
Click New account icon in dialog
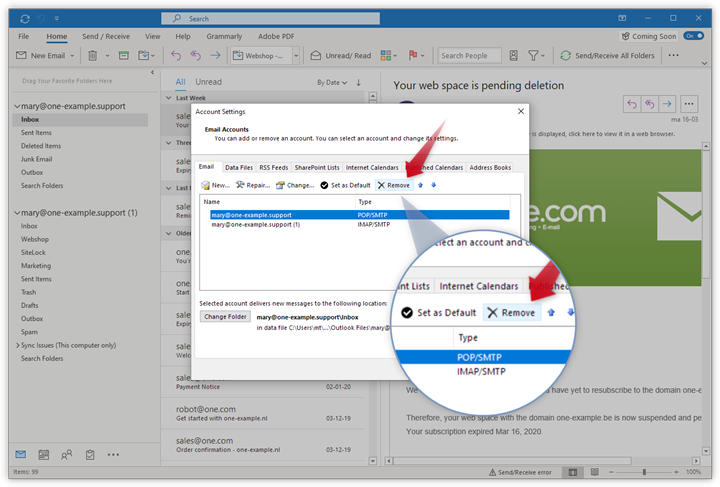click(215, 185)
